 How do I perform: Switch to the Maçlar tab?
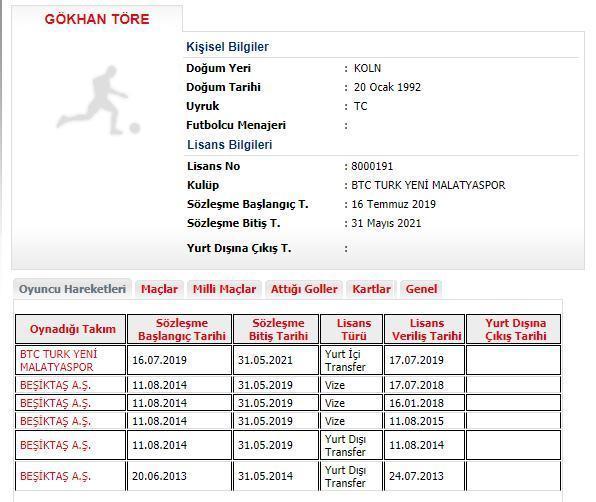pos(159,289)
